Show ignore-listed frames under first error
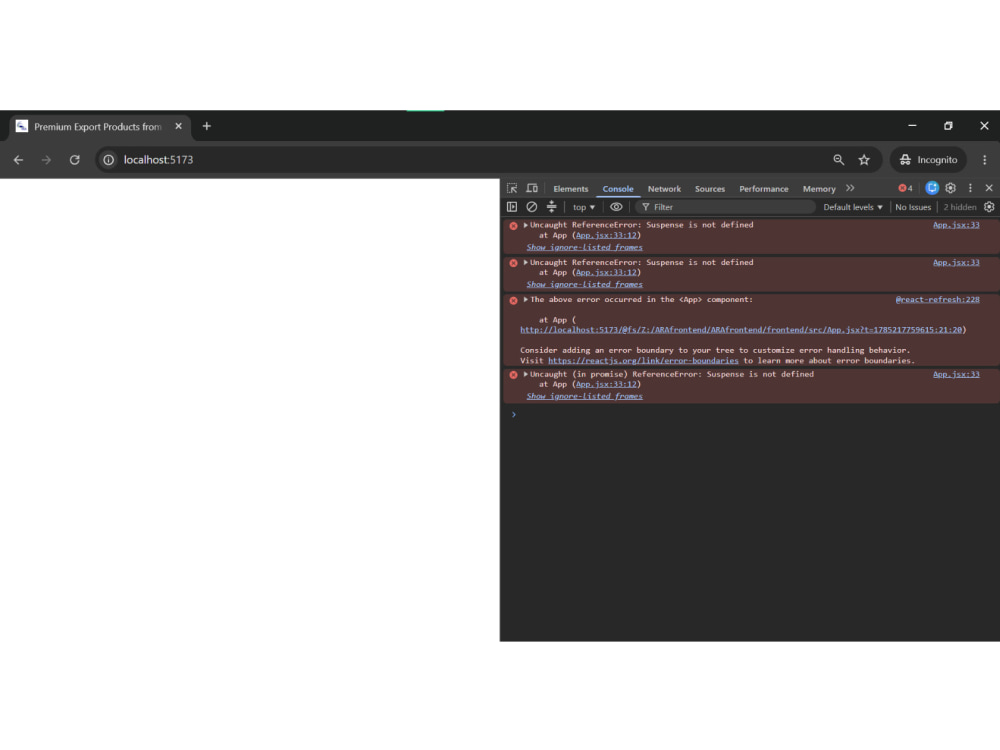 584,247
